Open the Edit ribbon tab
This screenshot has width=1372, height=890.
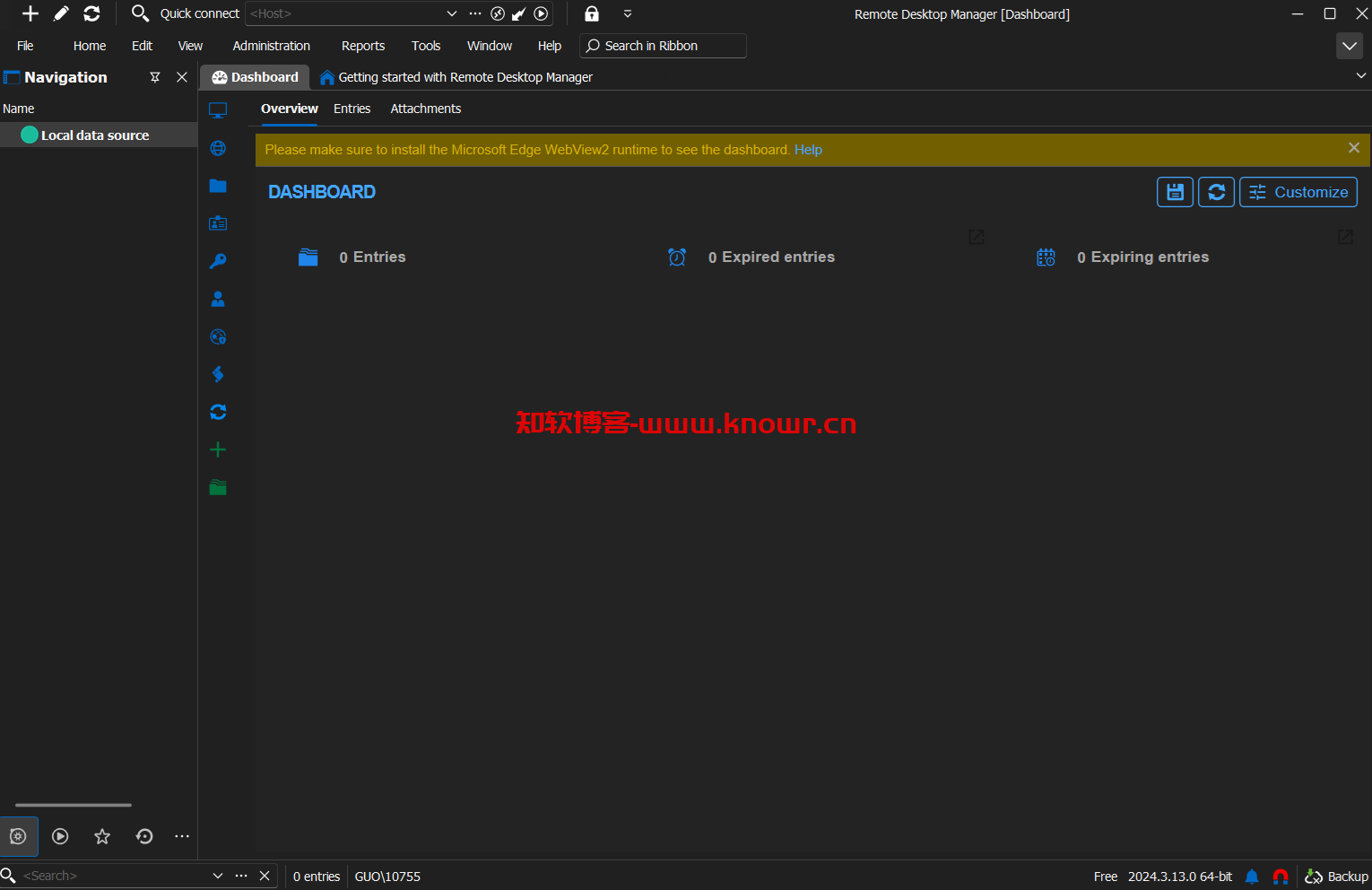click(x=142, y=46)
